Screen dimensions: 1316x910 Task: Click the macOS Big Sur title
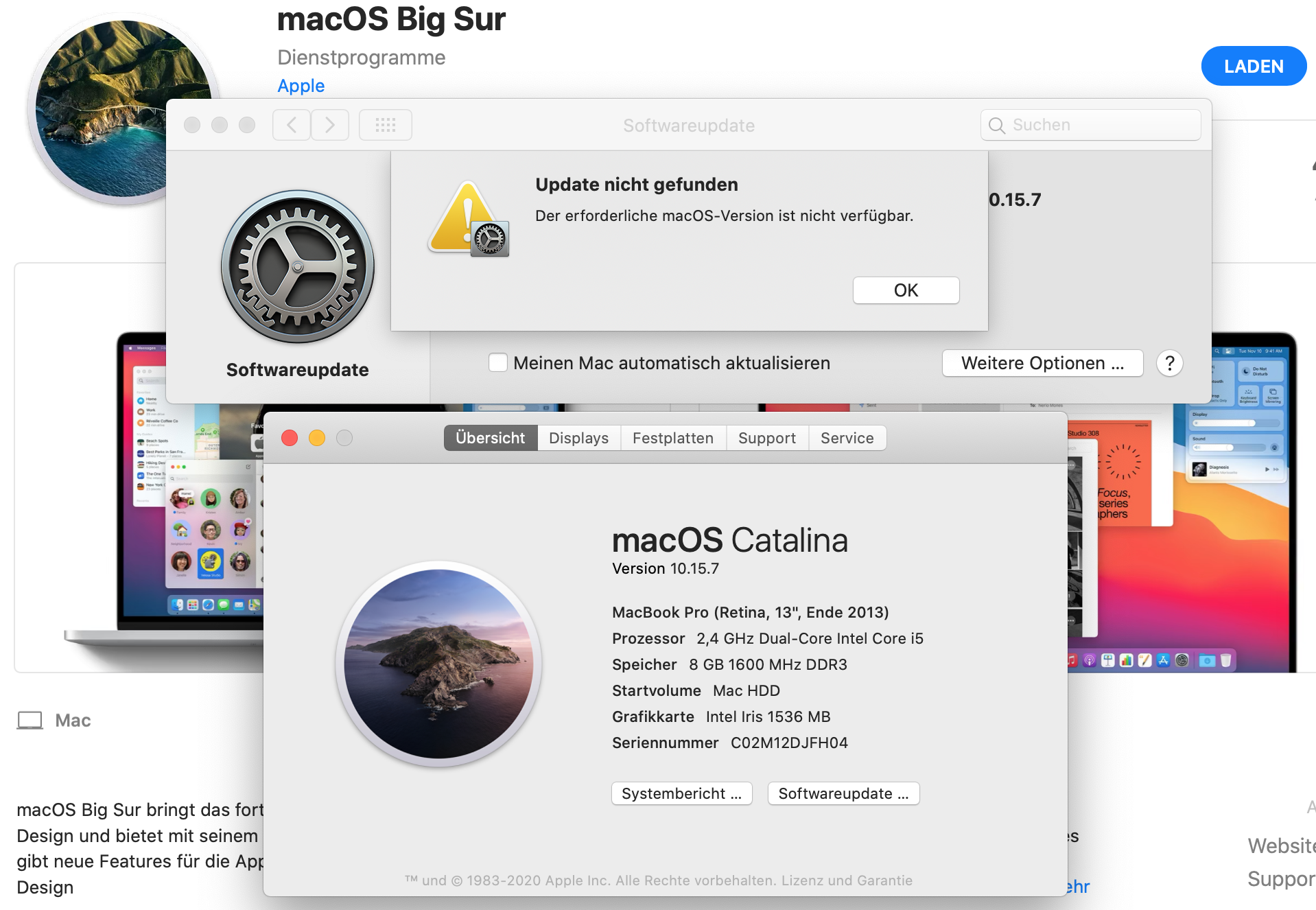[391, 19]
